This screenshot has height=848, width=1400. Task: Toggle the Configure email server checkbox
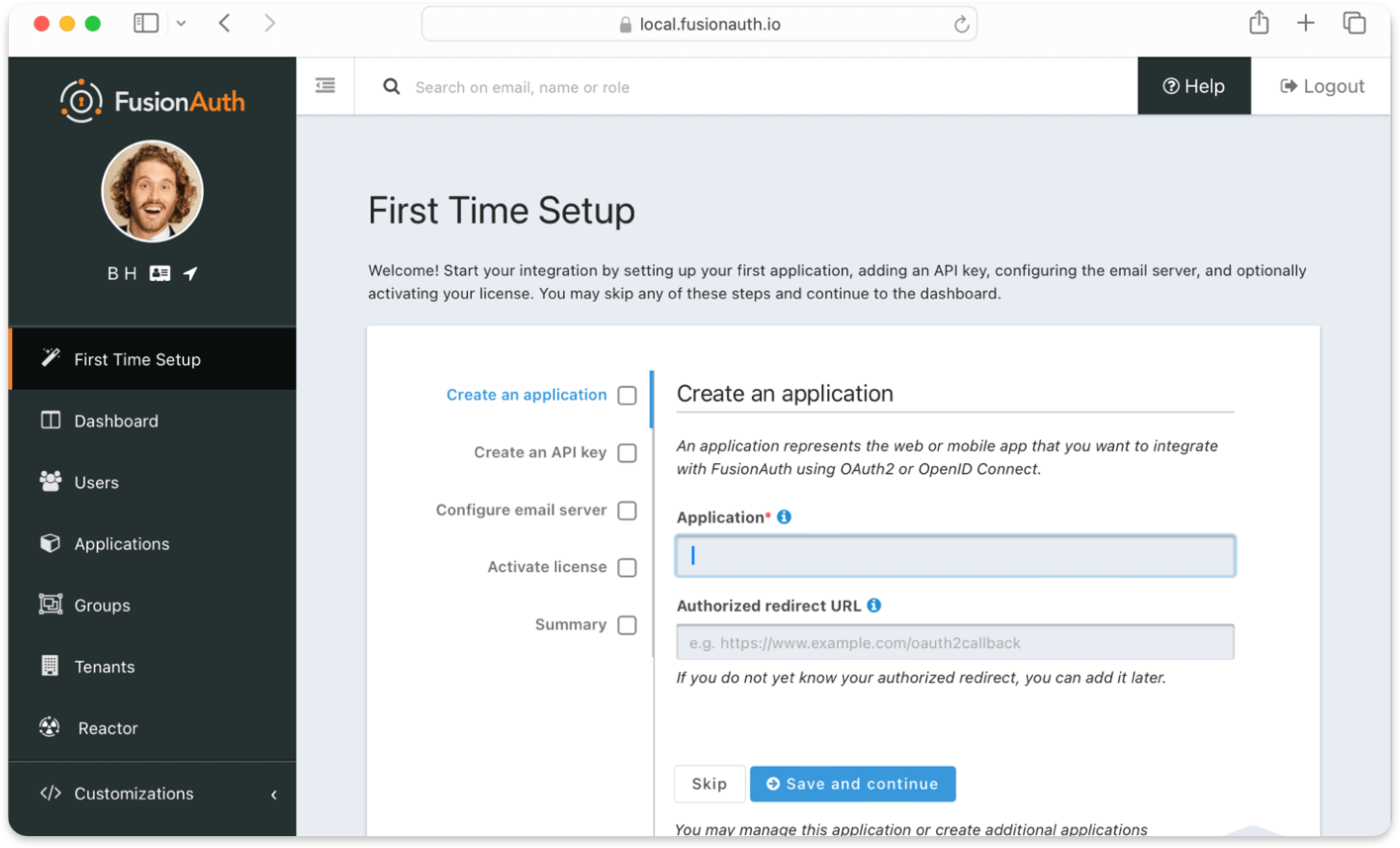(627, 511)
